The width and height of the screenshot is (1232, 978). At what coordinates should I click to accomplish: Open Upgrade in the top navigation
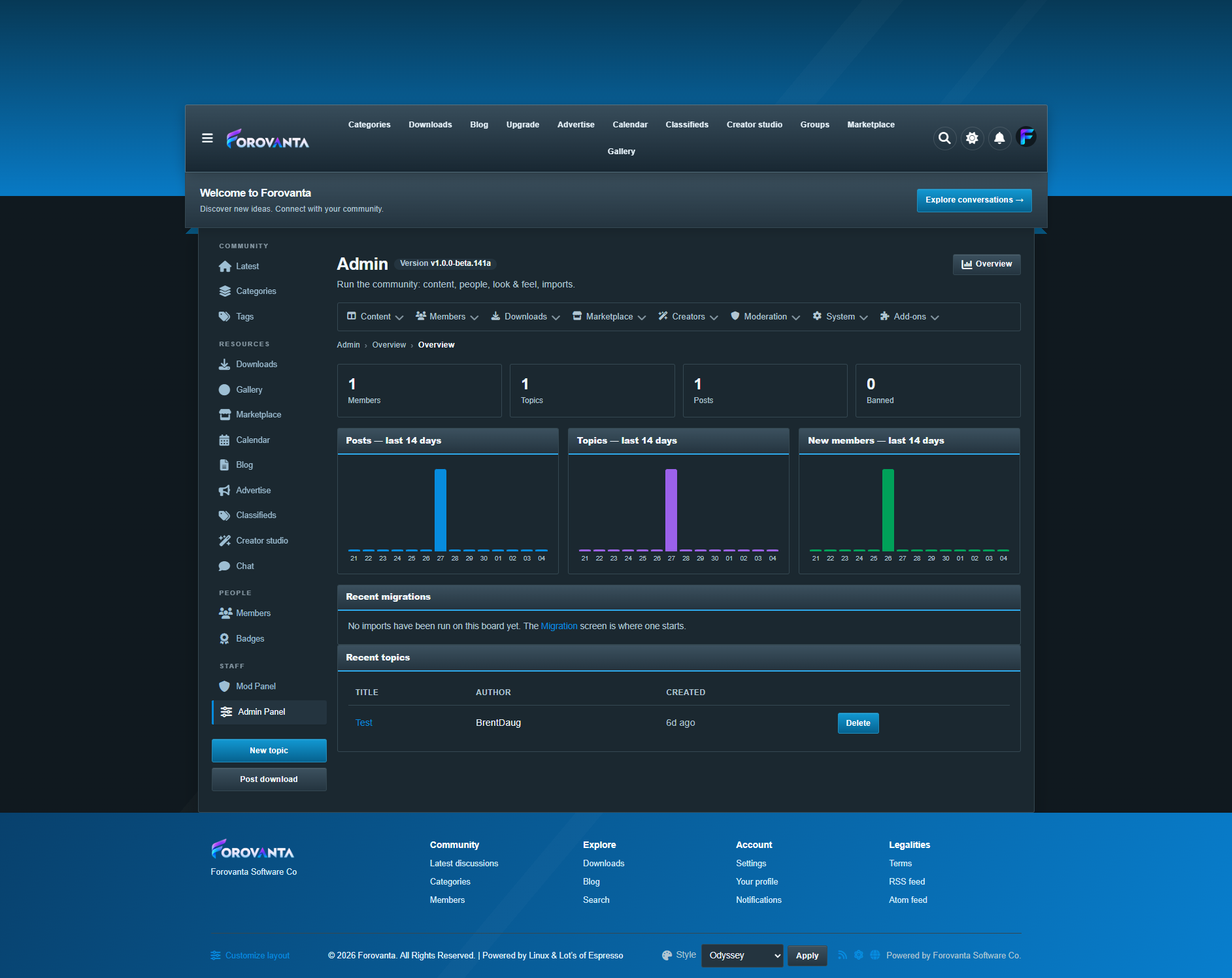(x=523, y=125)
